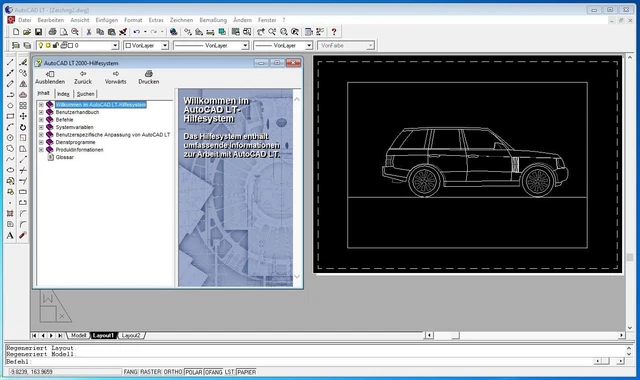Select the Polygon draw tool
The image size is (640, 380).
pos(10,105)
